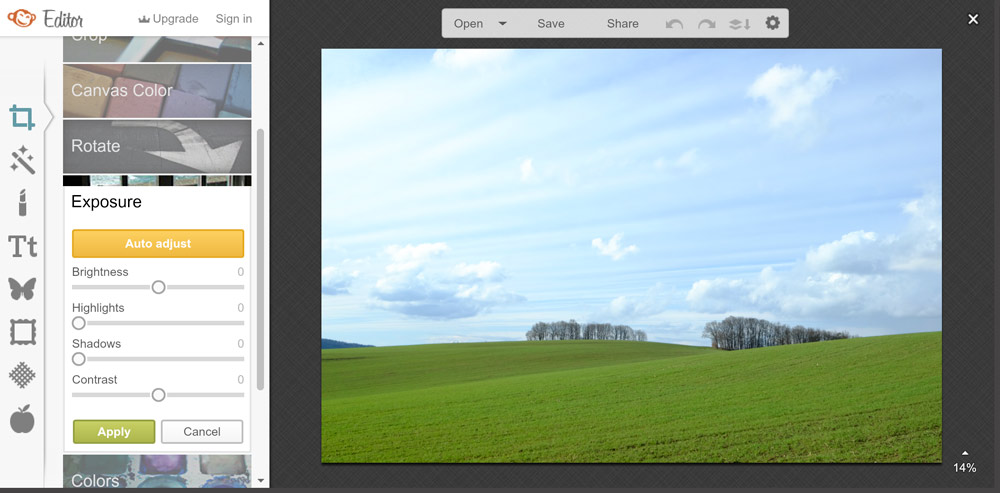Click Share in the top toolbar
This screenshot has width=1000, height=493.
point(622,24)
